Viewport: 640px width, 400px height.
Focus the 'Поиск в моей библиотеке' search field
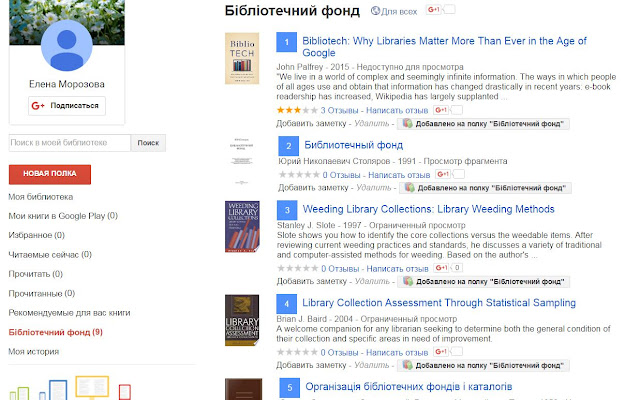[x=70, y=143]
